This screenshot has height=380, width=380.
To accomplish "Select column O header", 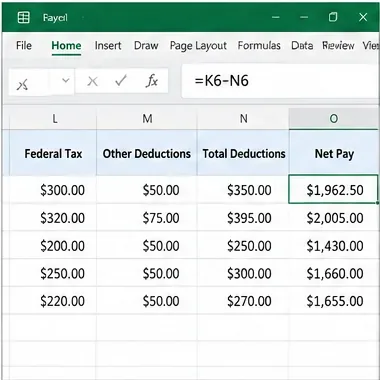I will 333,118.
